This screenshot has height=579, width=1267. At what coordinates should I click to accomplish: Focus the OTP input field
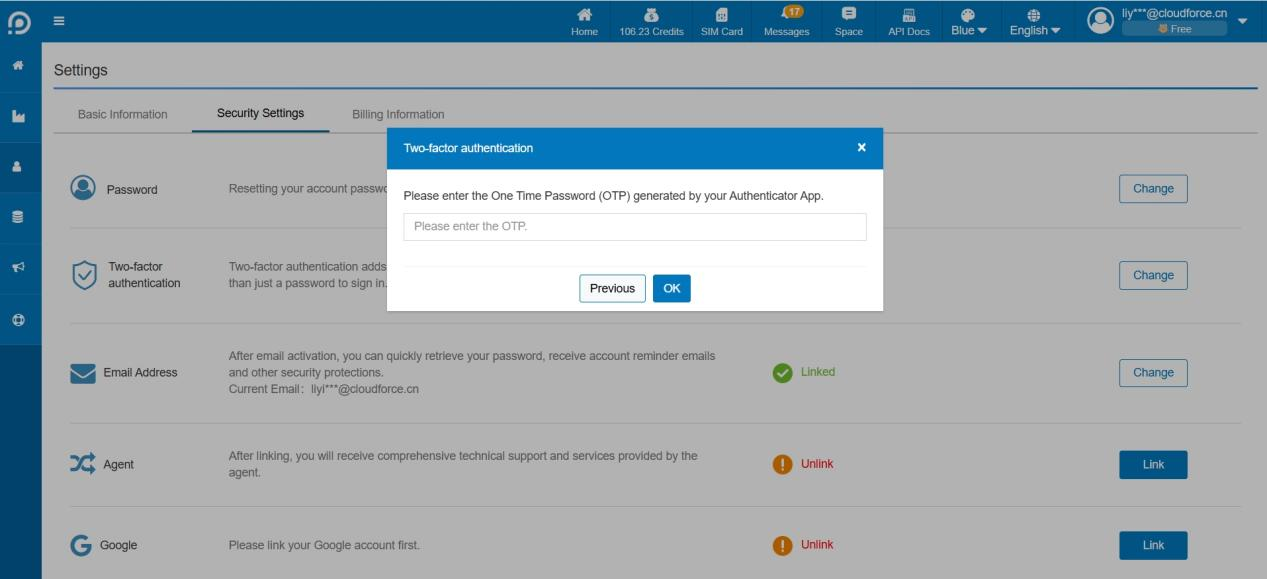point(635,226)
